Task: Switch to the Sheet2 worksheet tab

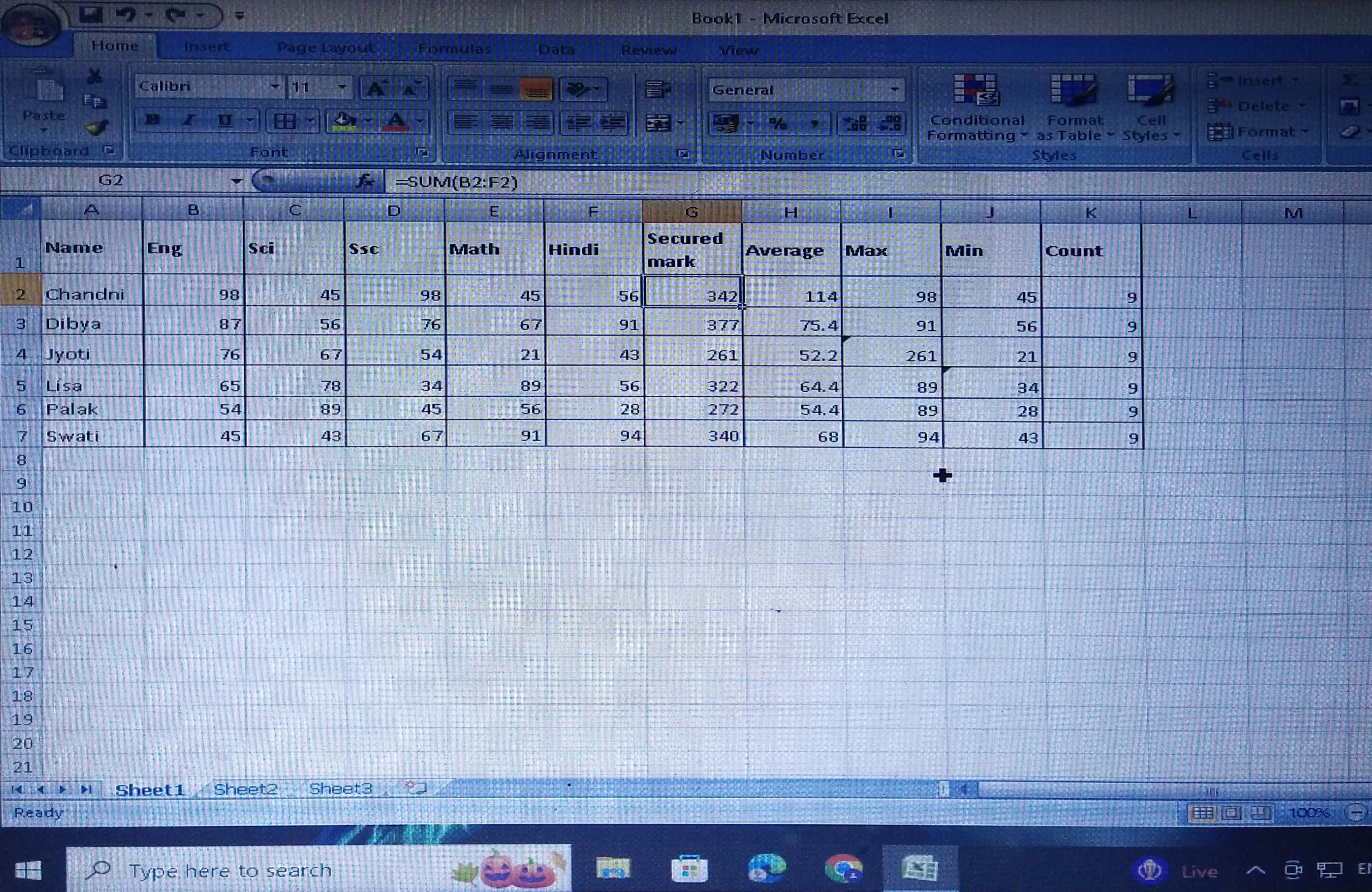Action: (x=245, y=789)
